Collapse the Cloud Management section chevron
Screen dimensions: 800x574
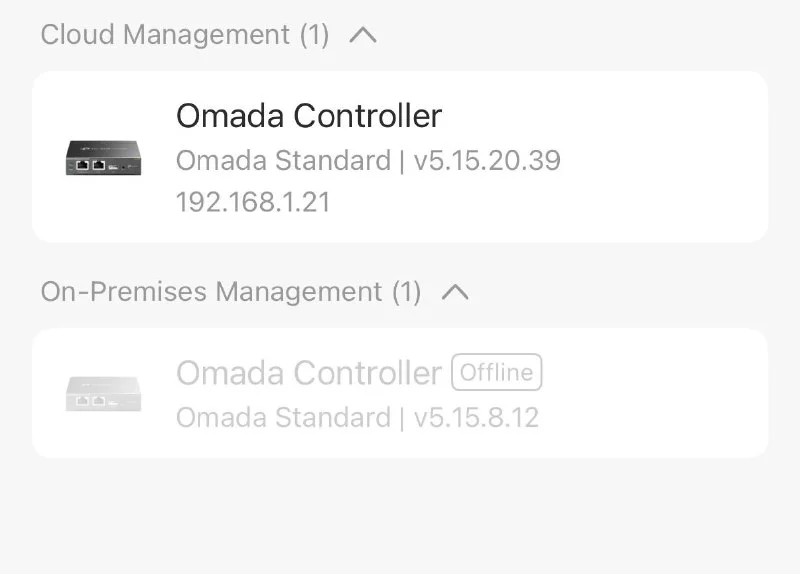[x=363, y=35]
